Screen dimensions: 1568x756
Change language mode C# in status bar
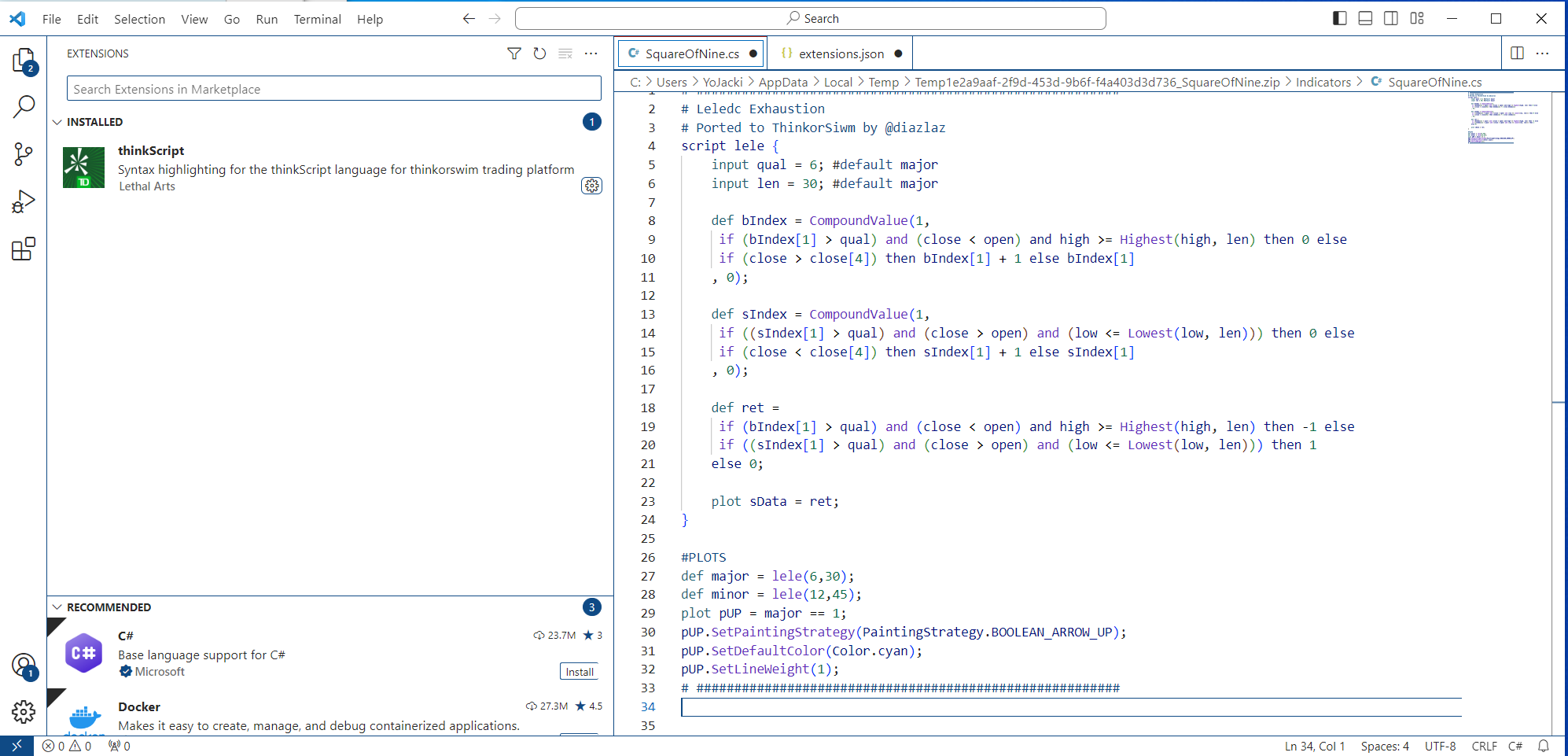1515,746
